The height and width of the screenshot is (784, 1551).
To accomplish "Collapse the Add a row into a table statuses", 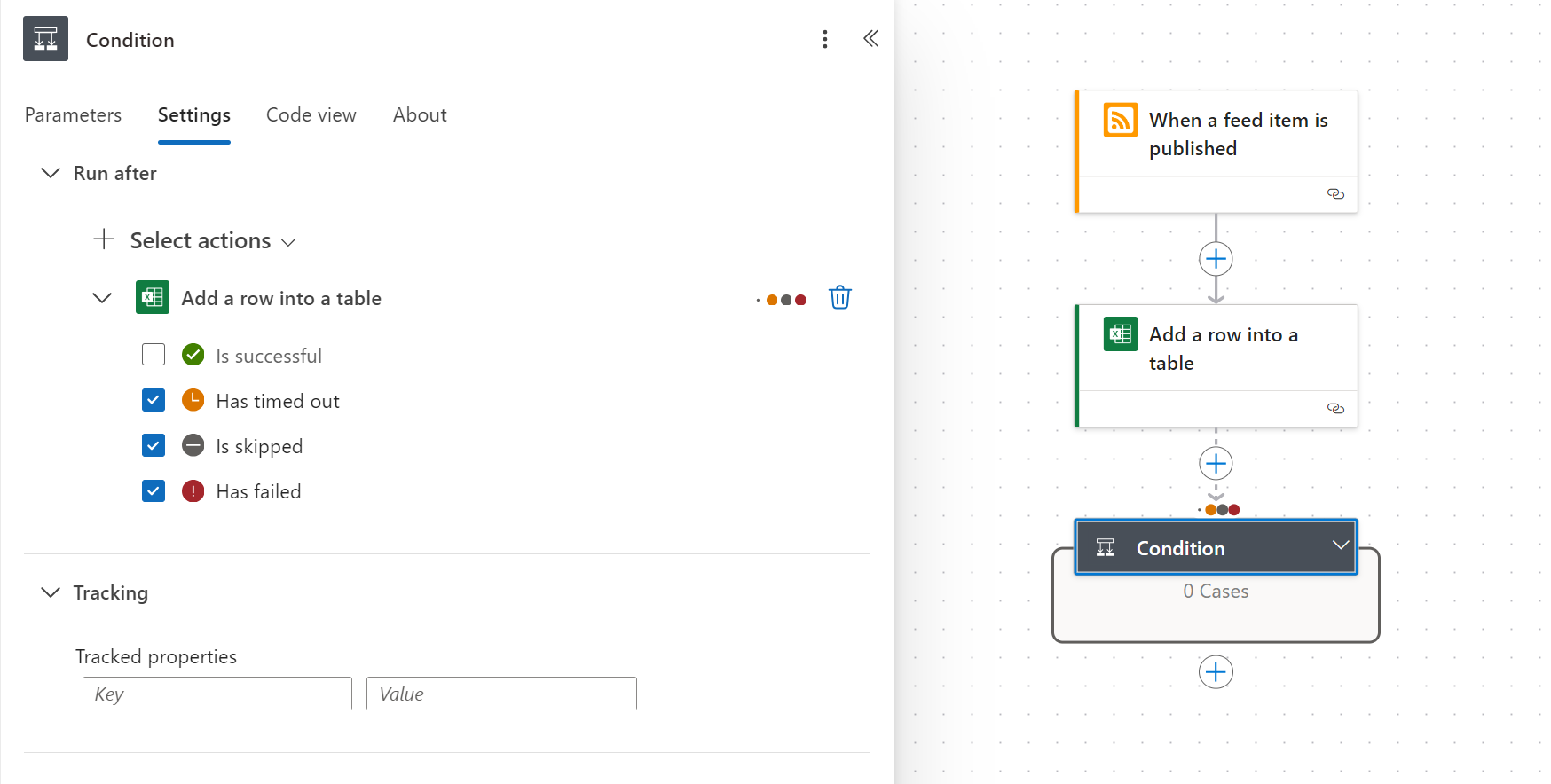I will click(x=102, y=298).
